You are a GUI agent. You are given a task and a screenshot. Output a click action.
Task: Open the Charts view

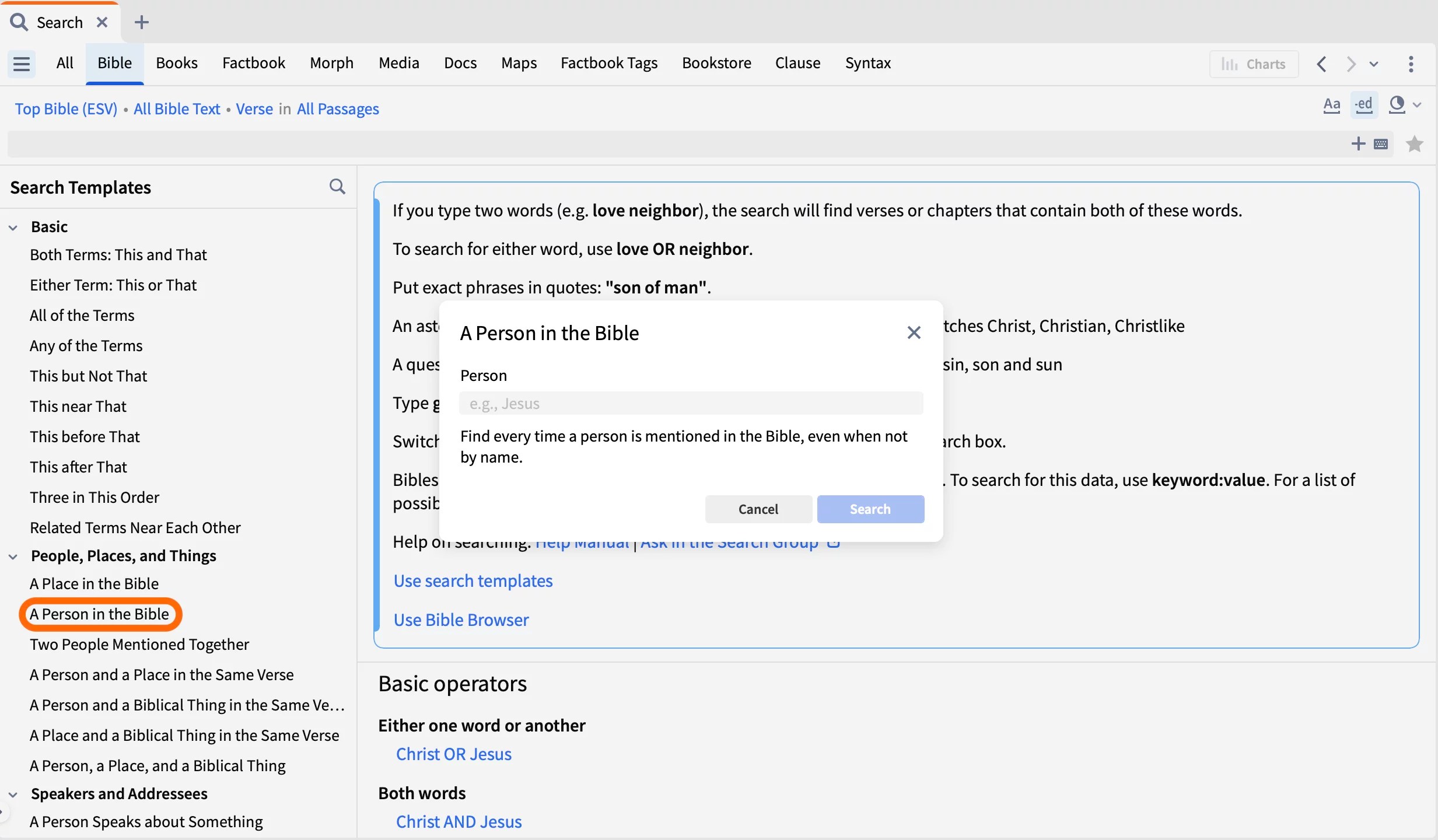(x=1254, y=64)
